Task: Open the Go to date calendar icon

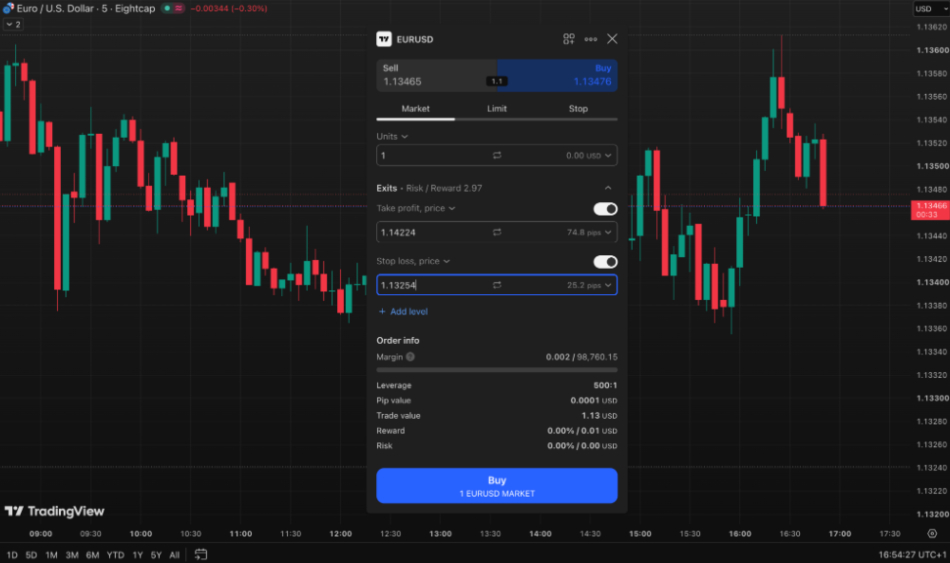Action: (201, 554)
